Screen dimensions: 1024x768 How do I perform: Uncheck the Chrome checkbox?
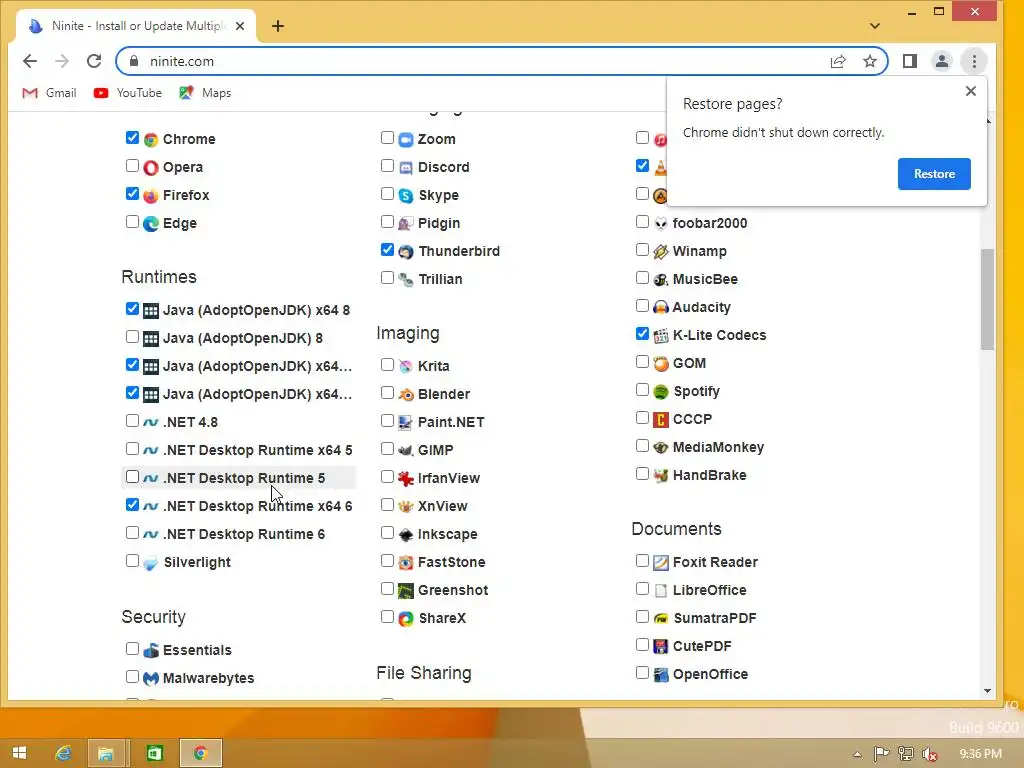pyautogui.click(x=133, y=138)
